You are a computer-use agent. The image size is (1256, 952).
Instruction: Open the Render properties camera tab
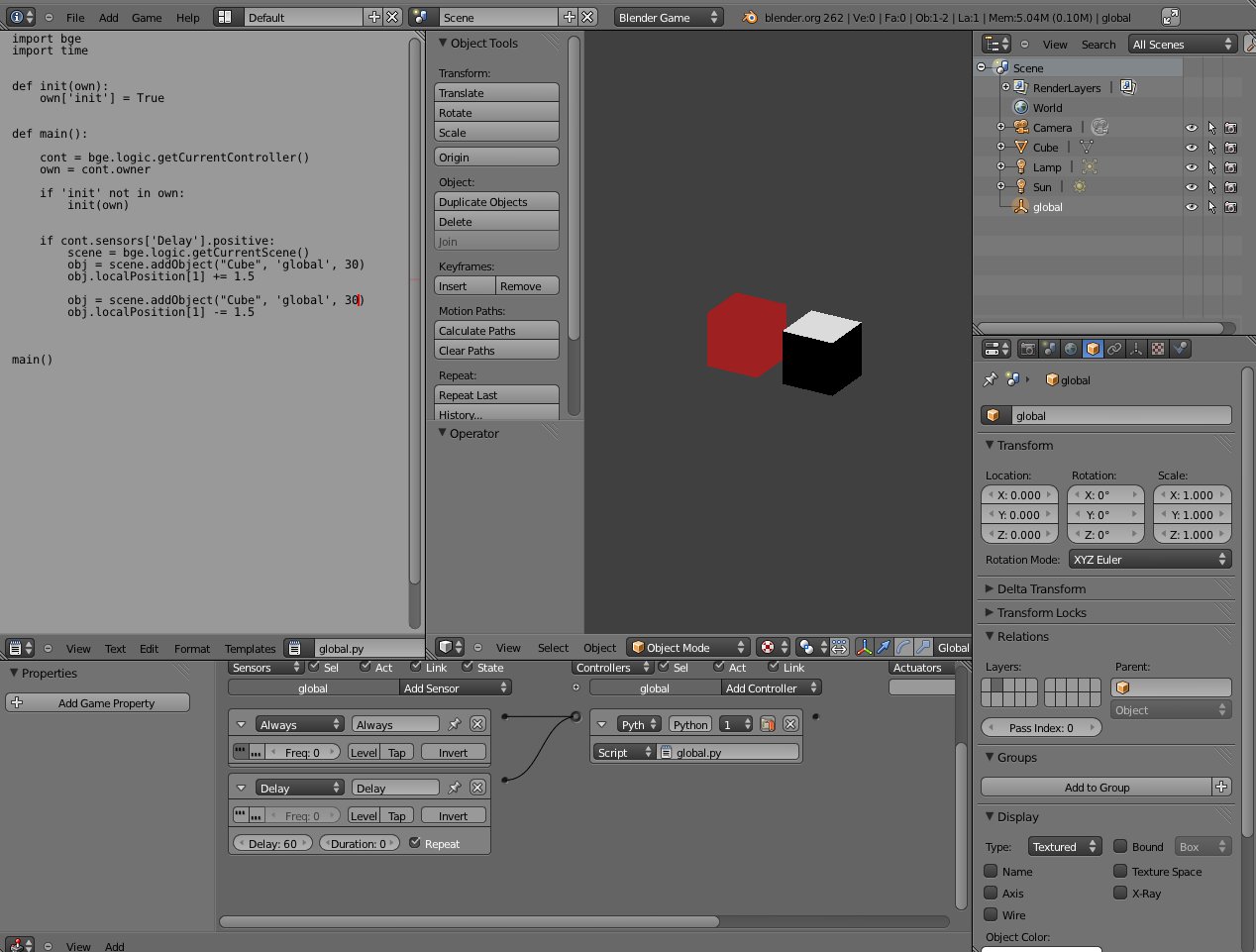(x=1028, y=349)
